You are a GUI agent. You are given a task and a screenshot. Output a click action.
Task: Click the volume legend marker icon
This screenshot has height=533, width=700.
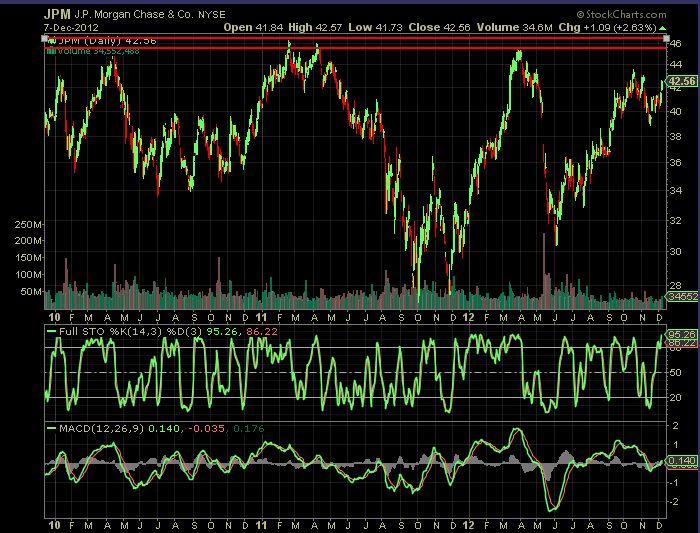tap(50, 50)
